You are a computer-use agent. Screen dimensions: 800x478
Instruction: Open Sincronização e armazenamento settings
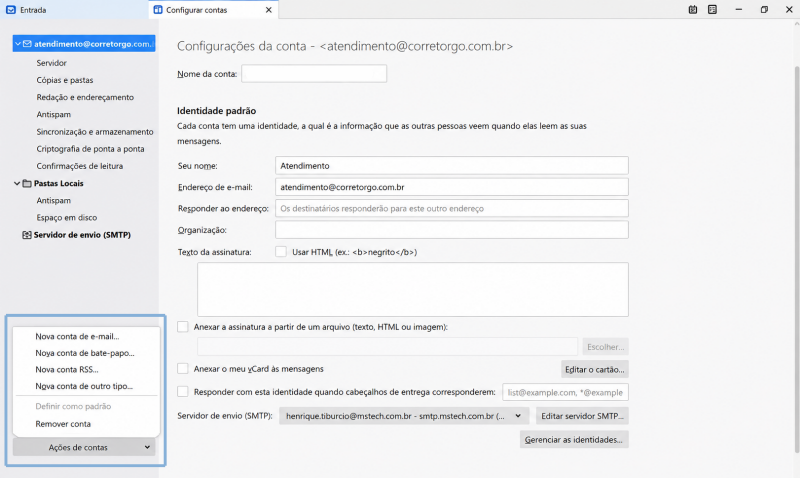point(95,132)
